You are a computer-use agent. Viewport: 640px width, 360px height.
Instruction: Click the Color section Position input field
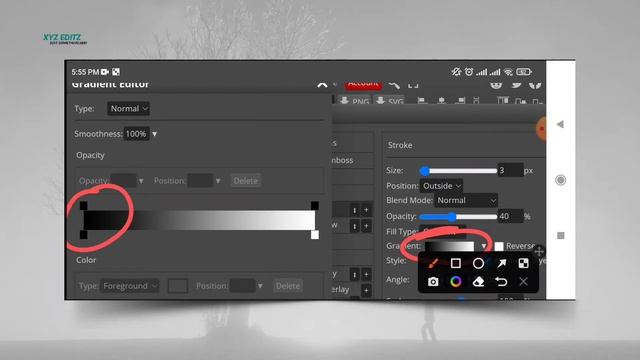[x=242, y=286]
